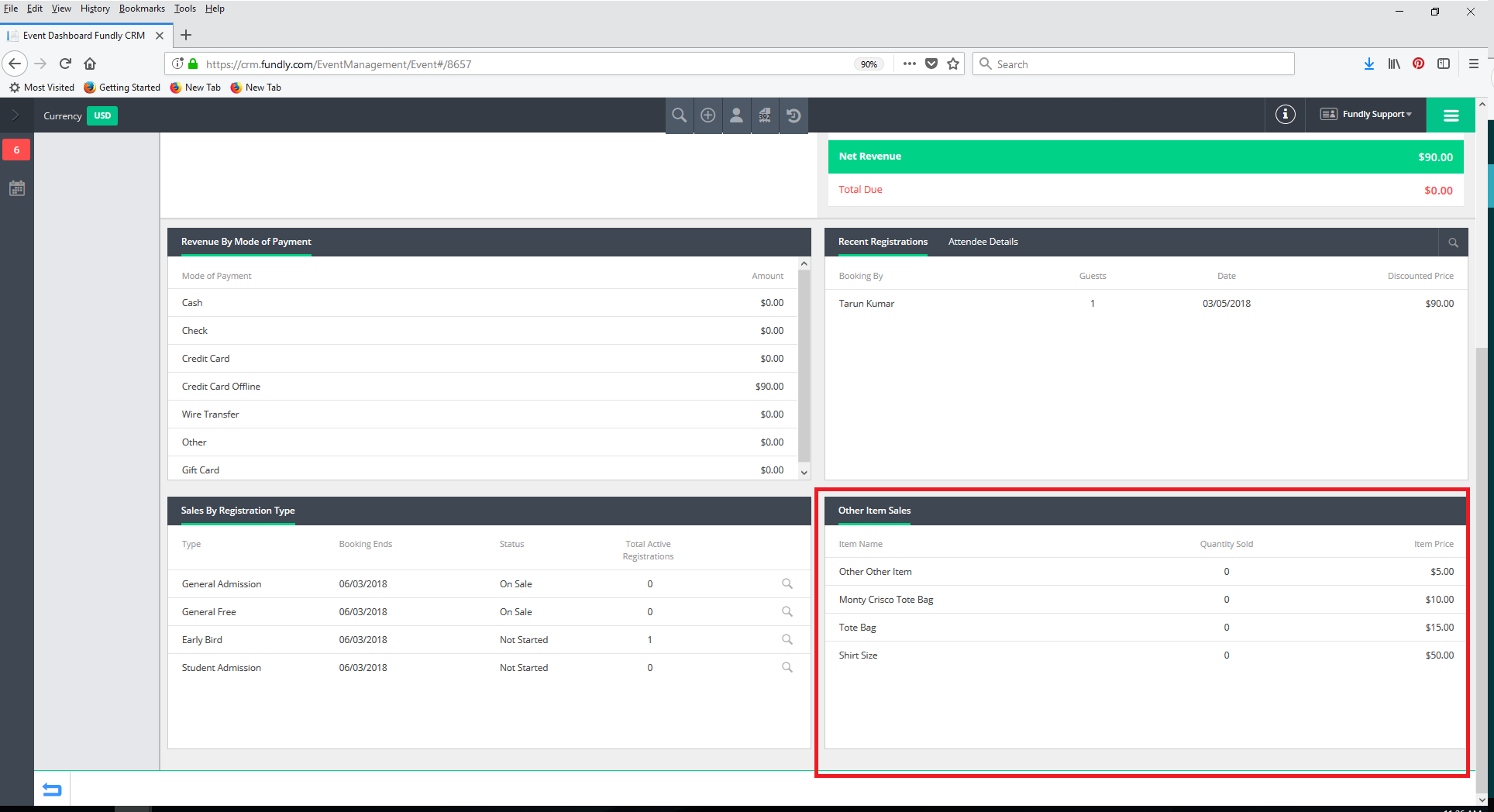Viewport: 1494px width, 812px height.
Task: Click the plus (add new) icon in top toolbar
Action: (x=707, y=115)
